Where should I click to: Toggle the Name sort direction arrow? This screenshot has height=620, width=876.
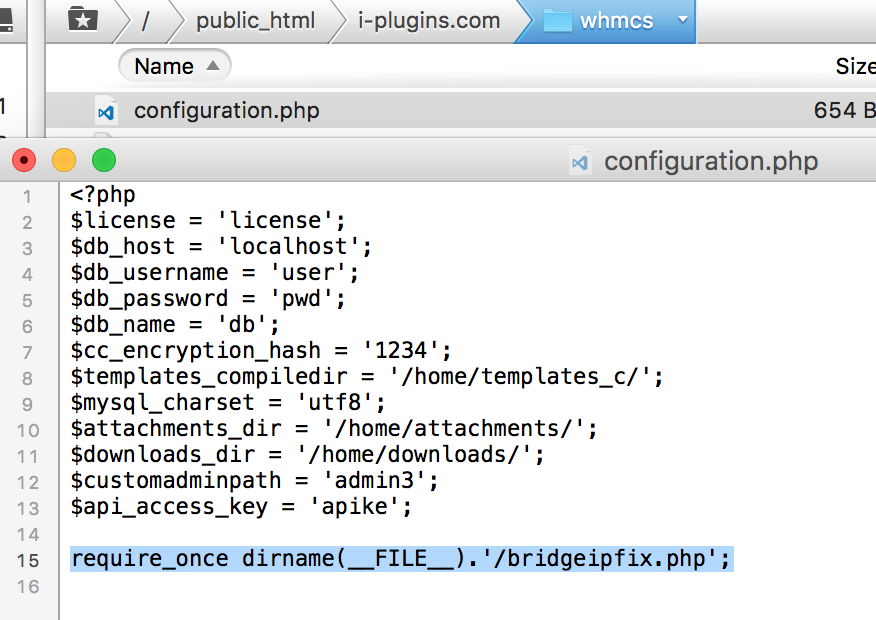tap(212, 66)
